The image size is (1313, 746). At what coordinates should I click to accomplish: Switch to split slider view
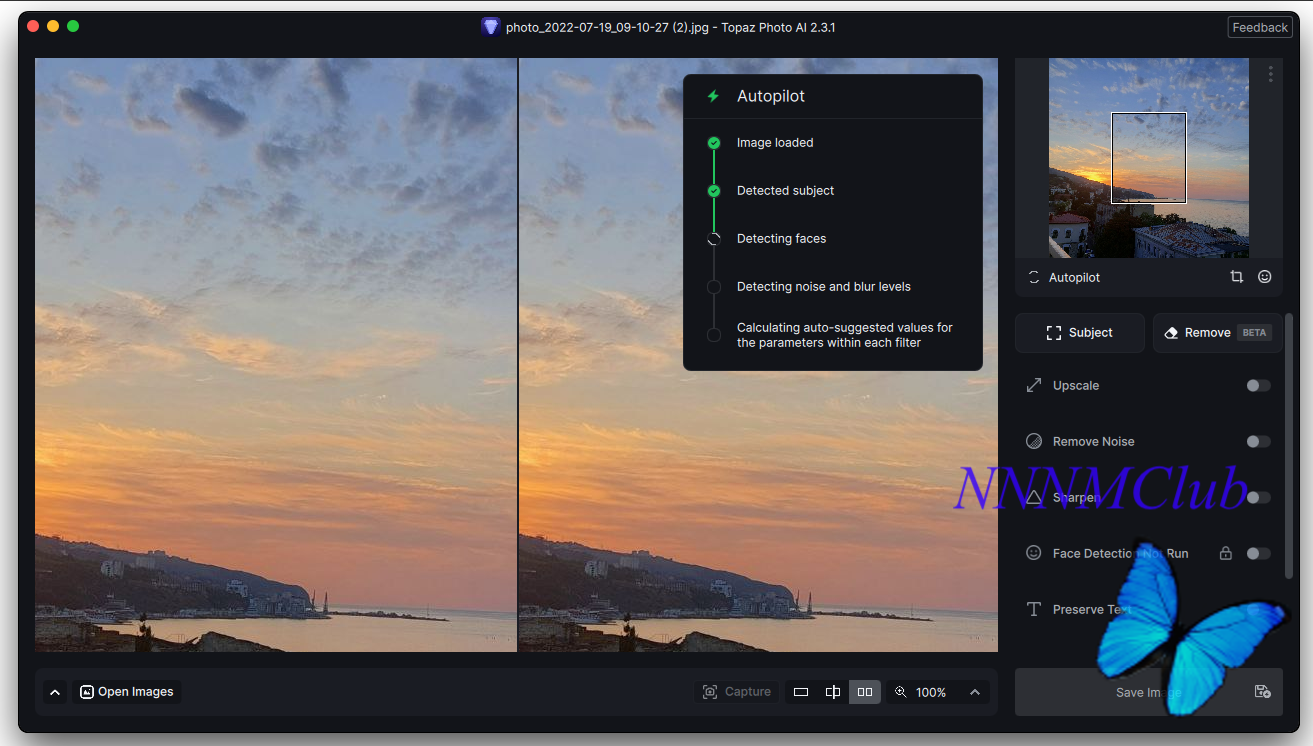[x=832, y=692]
